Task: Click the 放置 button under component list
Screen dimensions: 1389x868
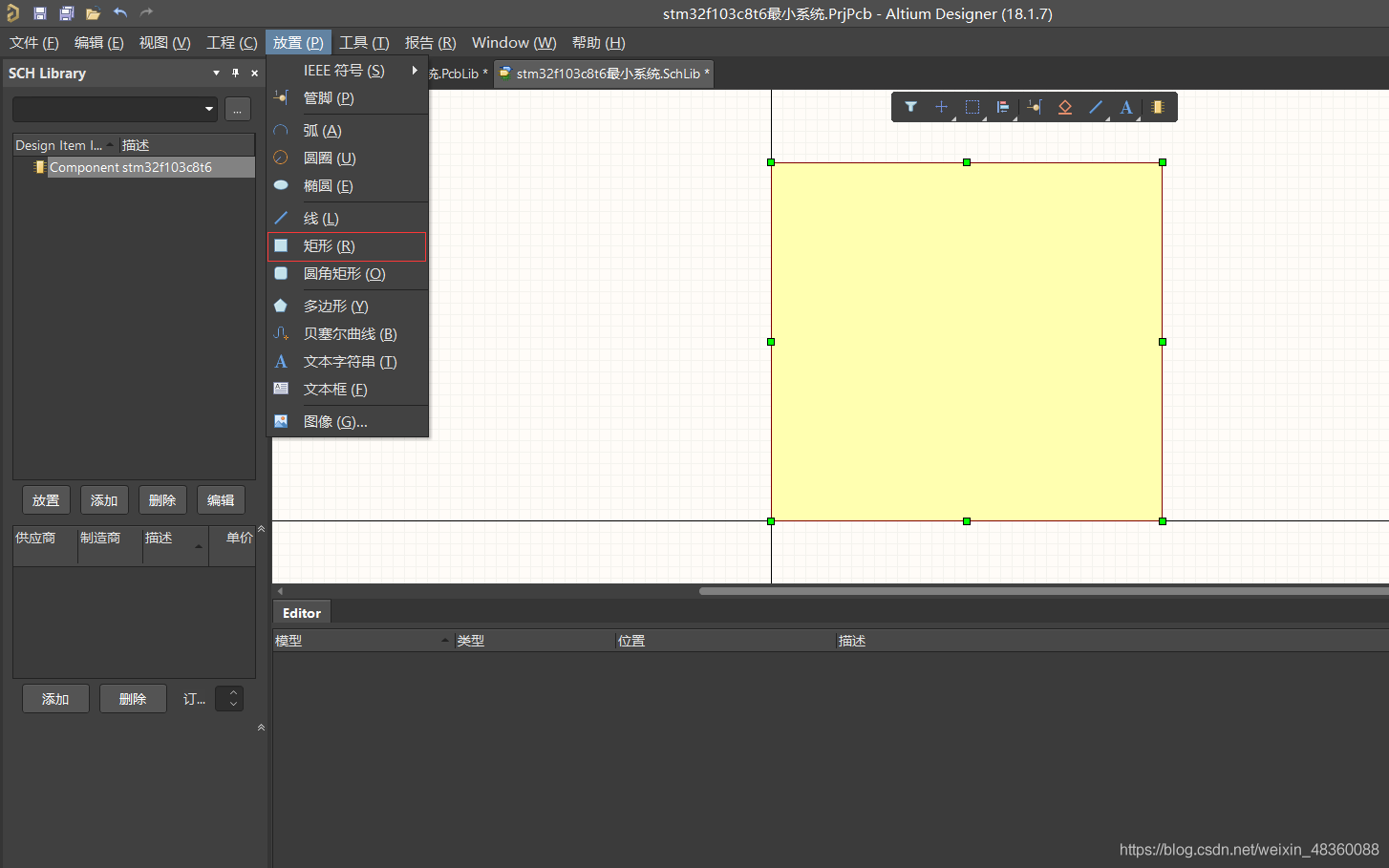Action: (x=46, y=500)
